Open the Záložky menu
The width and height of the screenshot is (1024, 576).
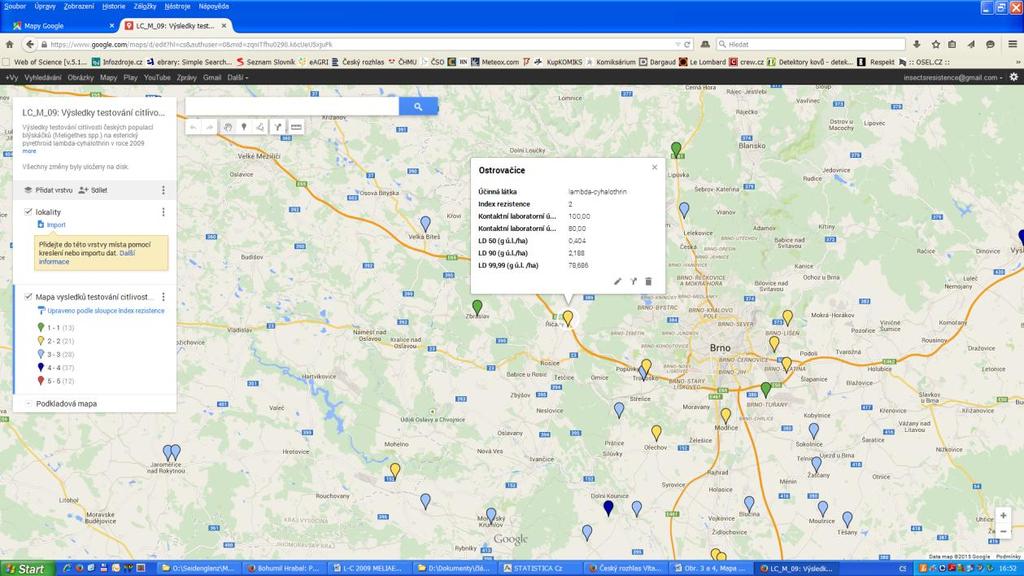[x=145, y=6]
